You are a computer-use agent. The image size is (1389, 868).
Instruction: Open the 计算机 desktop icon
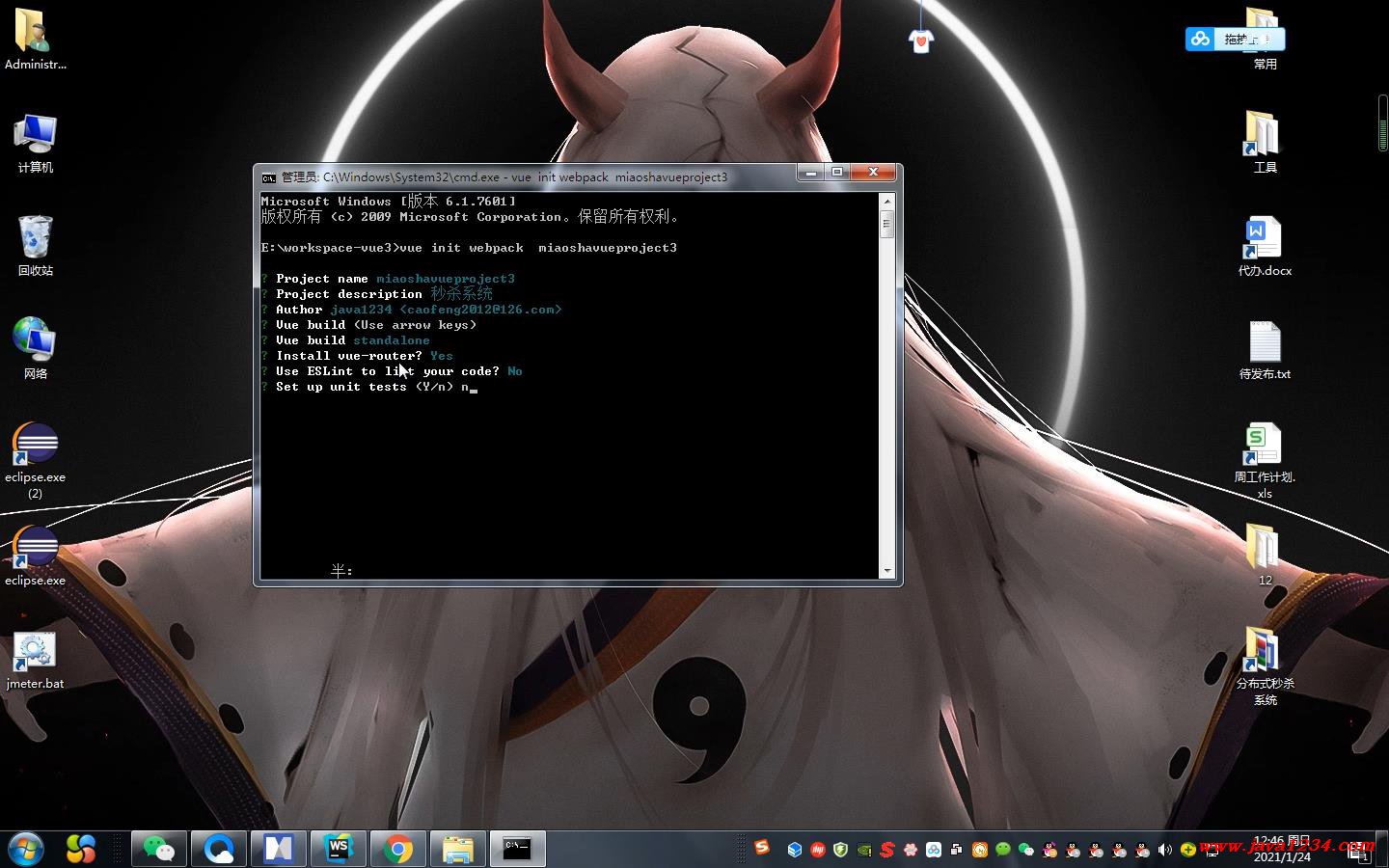click(x=35, y=143)
